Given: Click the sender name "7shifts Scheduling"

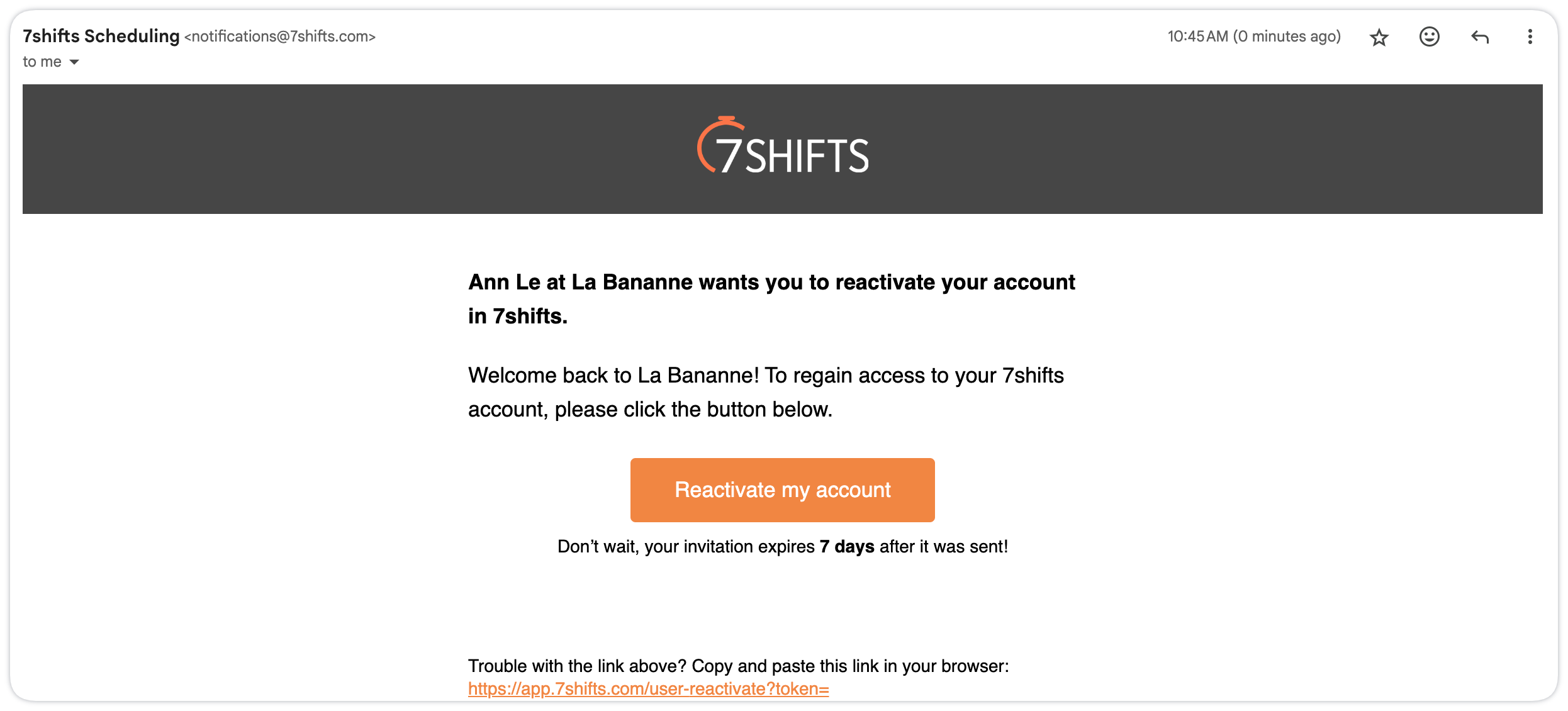Looking at the screenshot, I should tap(101, 36).
